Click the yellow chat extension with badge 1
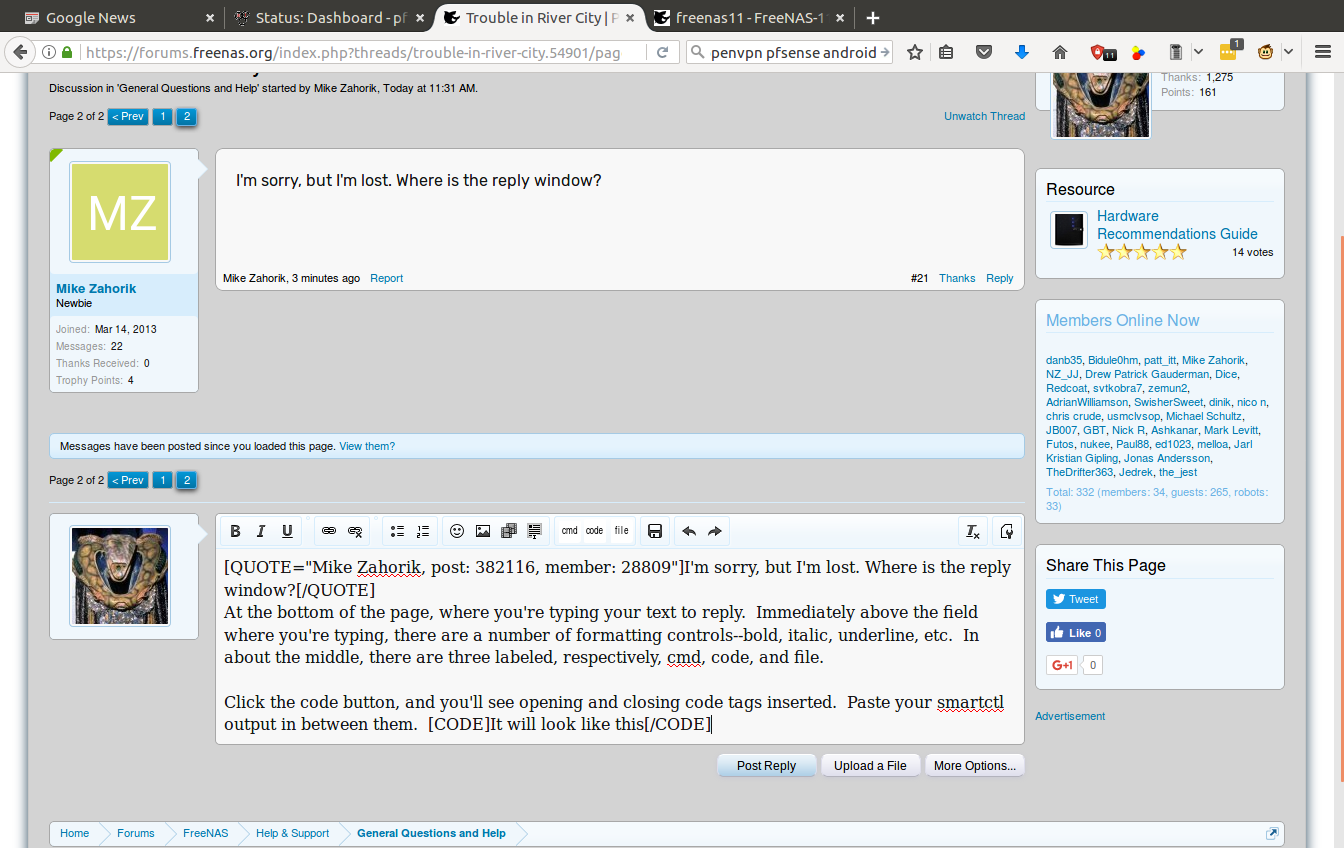The height and width of the screenshot is (848, 1344). coord(1230,51)
